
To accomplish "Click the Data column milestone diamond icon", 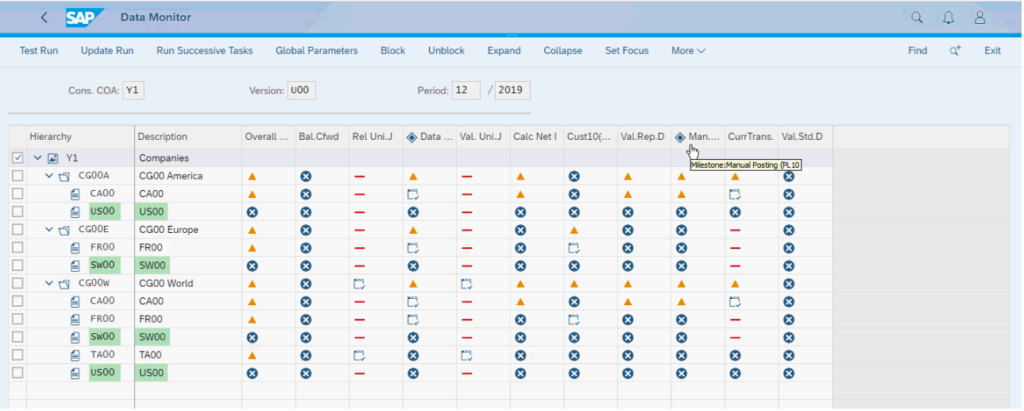I will (x=411, y=137).
